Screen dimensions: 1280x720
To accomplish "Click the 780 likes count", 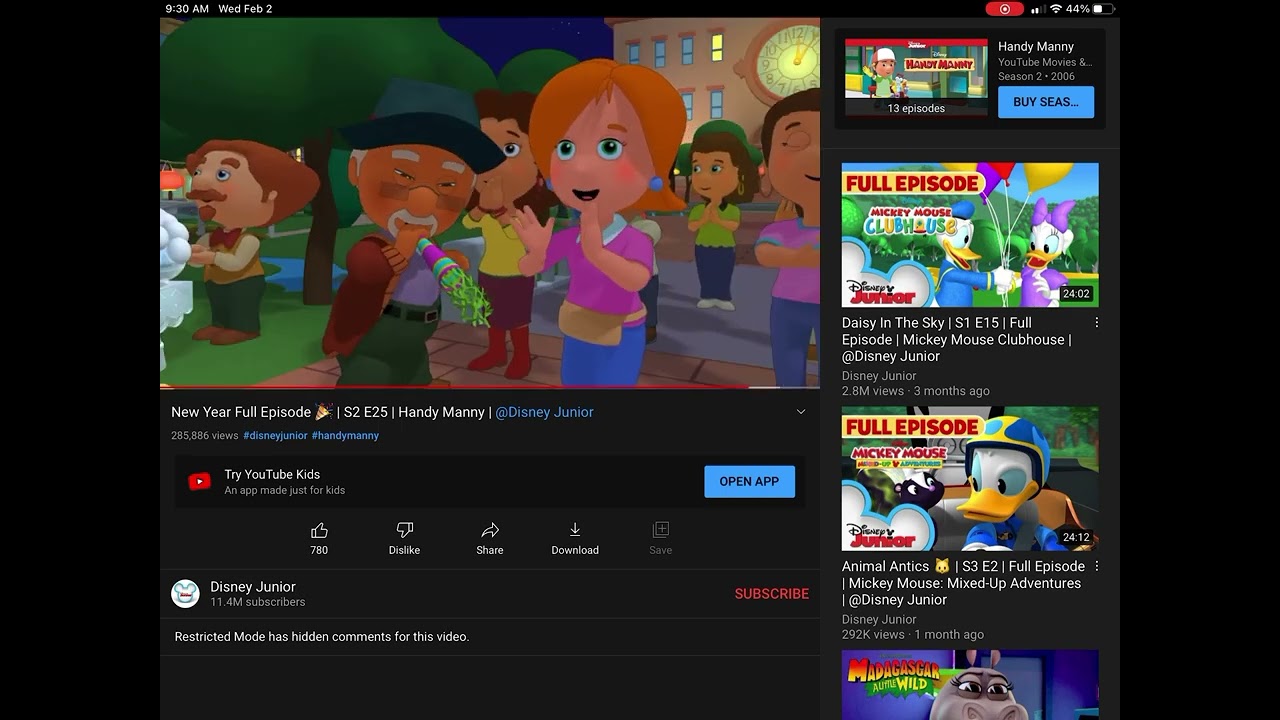I will (x=319, y=550).
